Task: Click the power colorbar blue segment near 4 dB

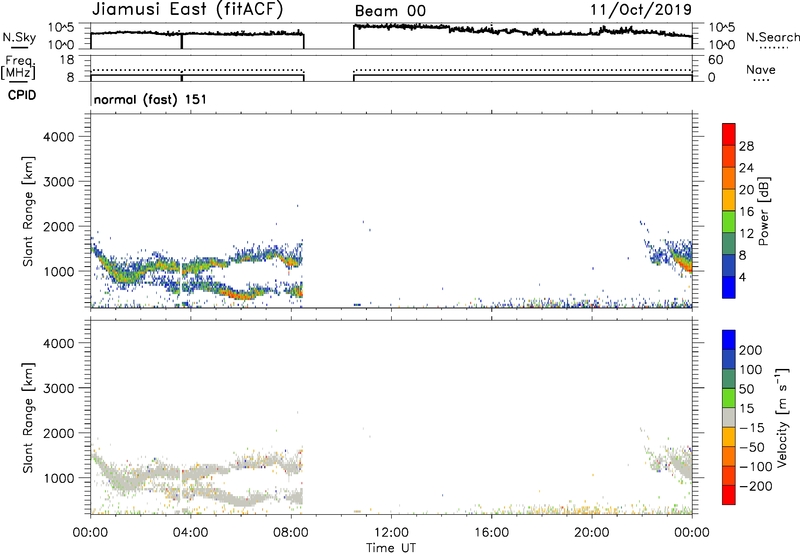Action: tap(729, 287)
